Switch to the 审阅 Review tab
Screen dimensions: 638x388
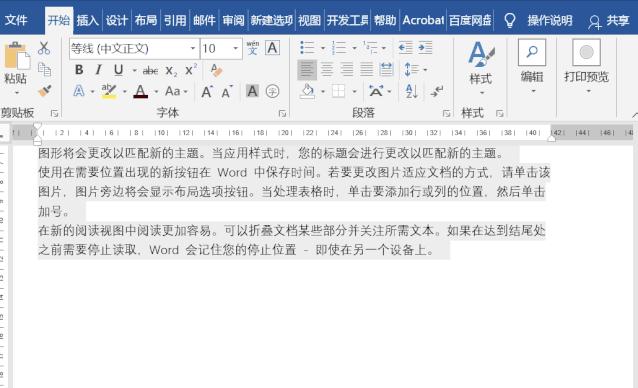[x=233, y=20]
